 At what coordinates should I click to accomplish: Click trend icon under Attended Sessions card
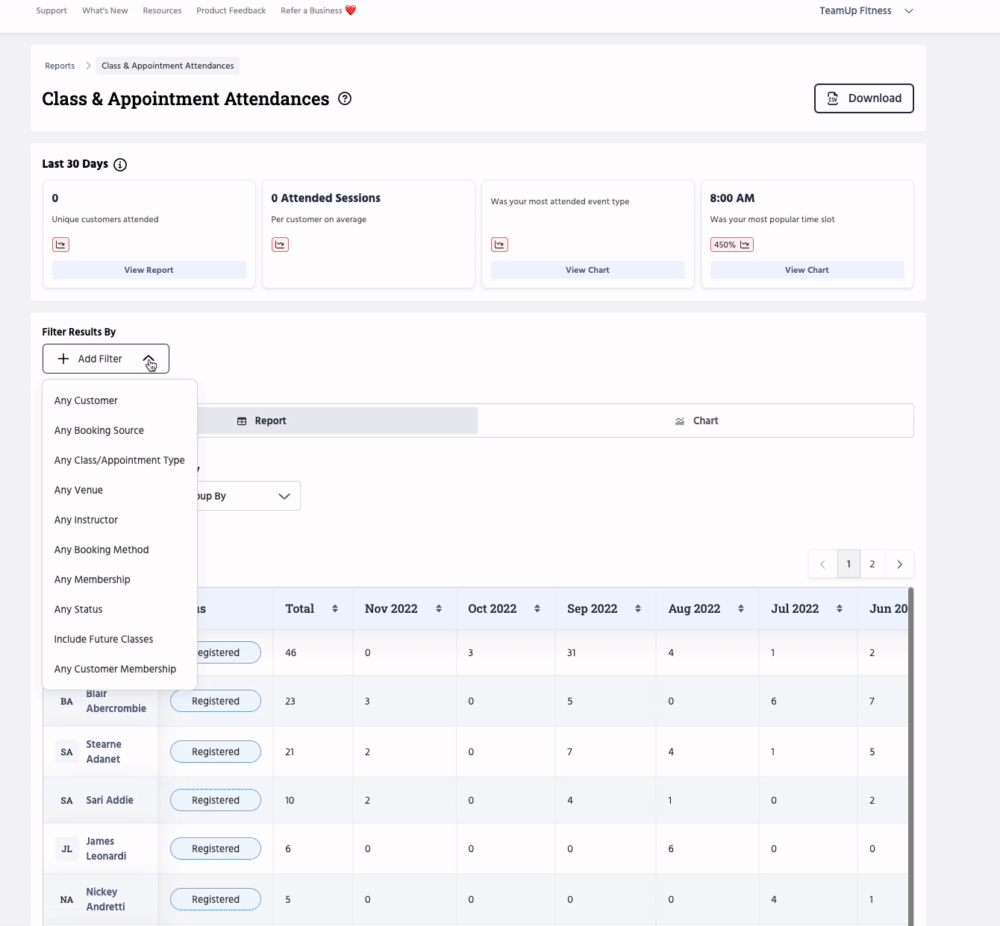(280, 245)
